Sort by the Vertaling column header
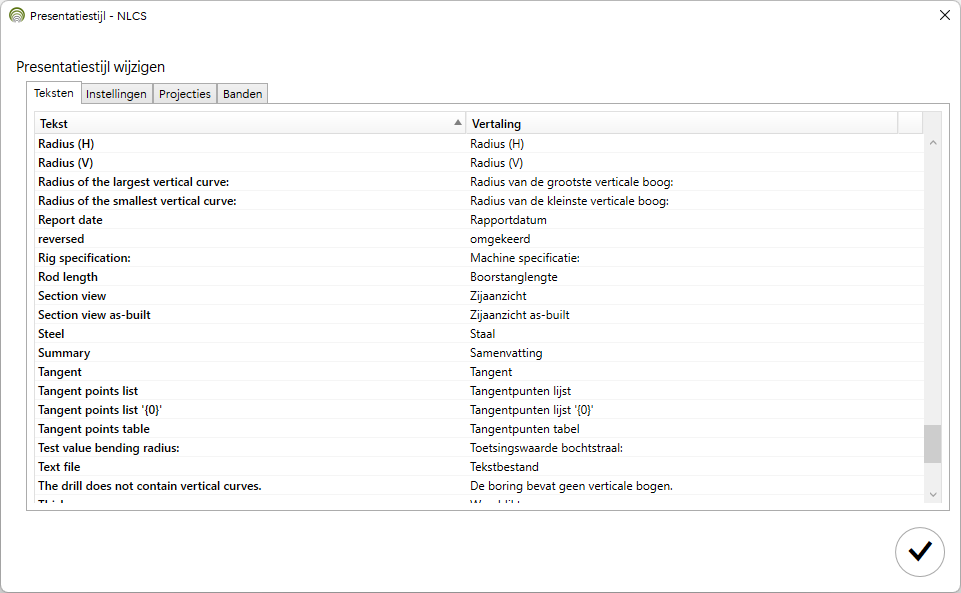961x593 pixels. click(x=682, y=123)
